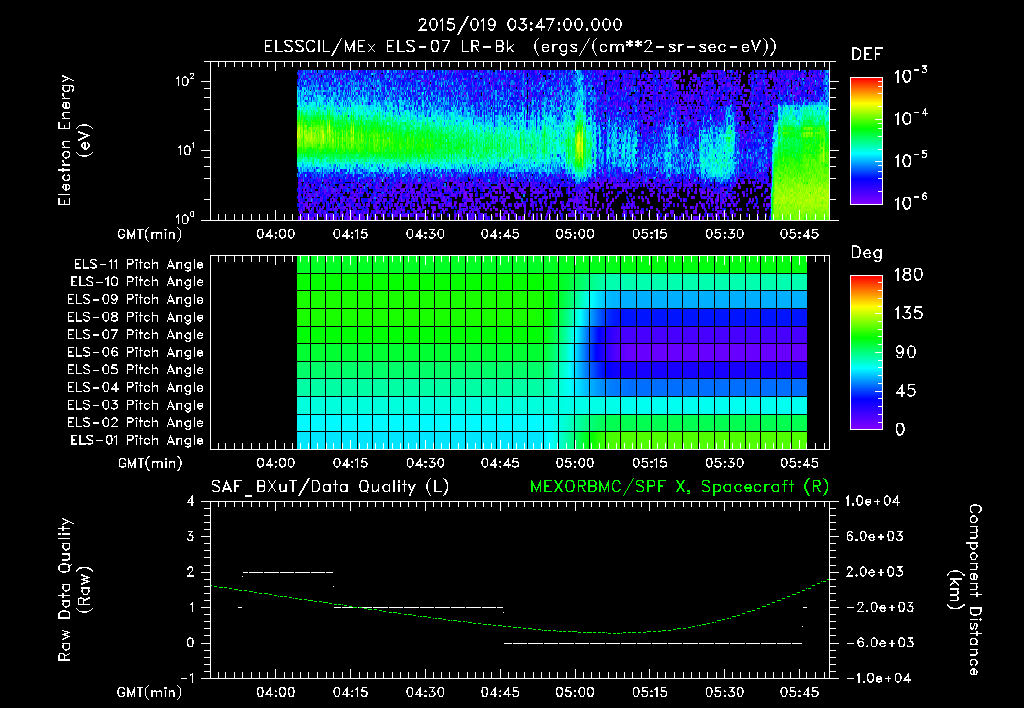Click the Deg legend label
This screenshot has height=708, width=1024.
point(866,253)
